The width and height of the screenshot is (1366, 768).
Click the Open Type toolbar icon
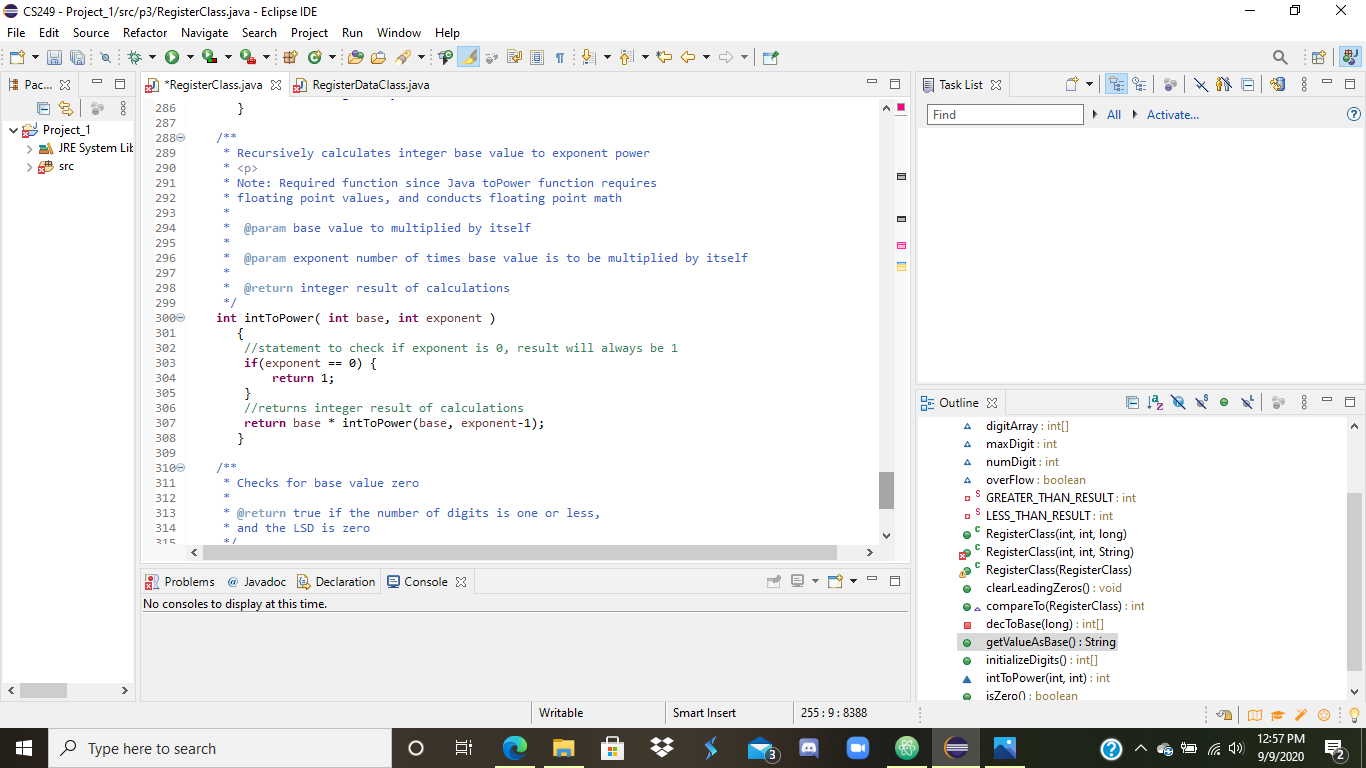point(356,58)
